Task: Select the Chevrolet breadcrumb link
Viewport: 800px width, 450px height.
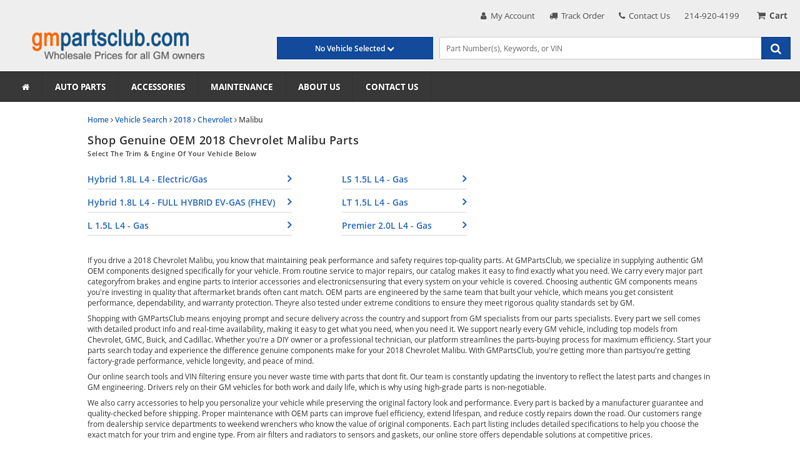Action: point(215,119)
